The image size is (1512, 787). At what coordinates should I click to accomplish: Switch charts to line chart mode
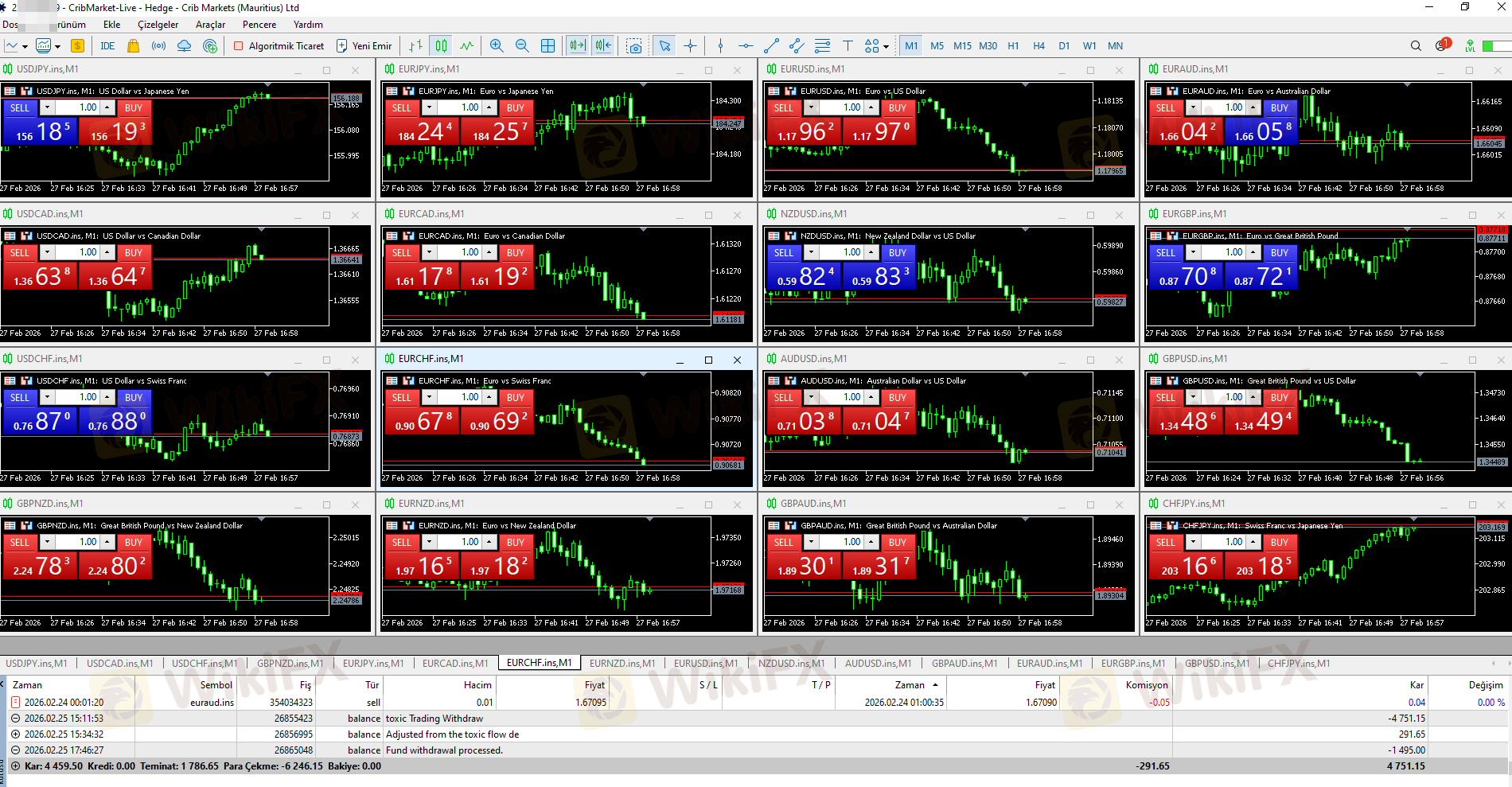click(x=466, y=46)
